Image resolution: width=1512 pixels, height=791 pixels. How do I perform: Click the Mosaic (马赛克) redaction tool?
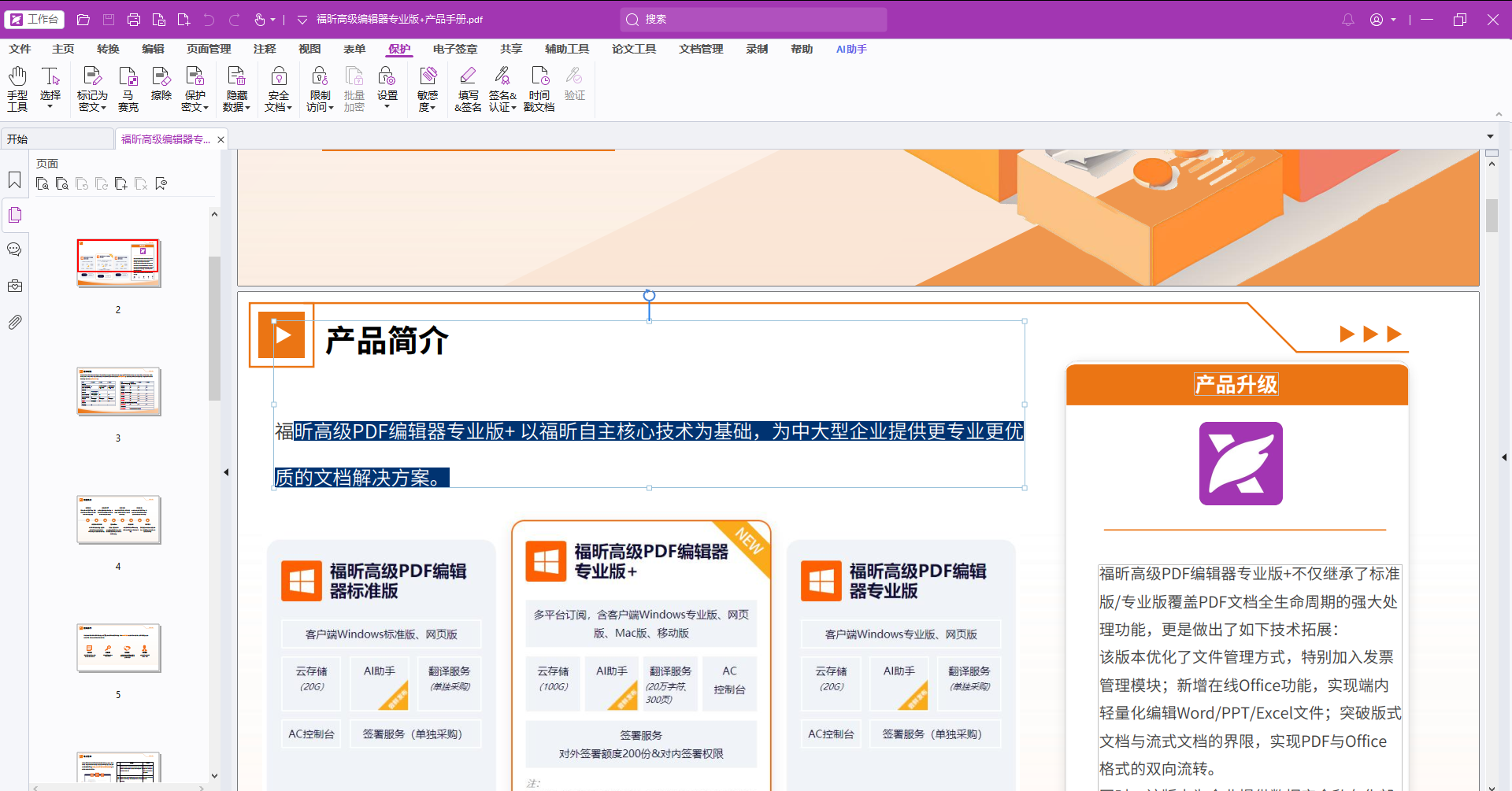tap(128, 88)
